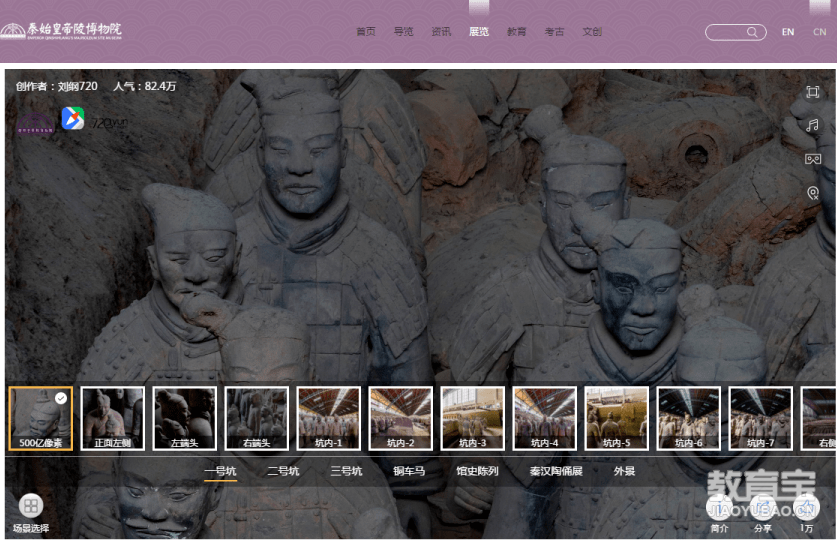Click the search magnifier icon
Screen dimensions: 837x540
click(x=752, y=32)
